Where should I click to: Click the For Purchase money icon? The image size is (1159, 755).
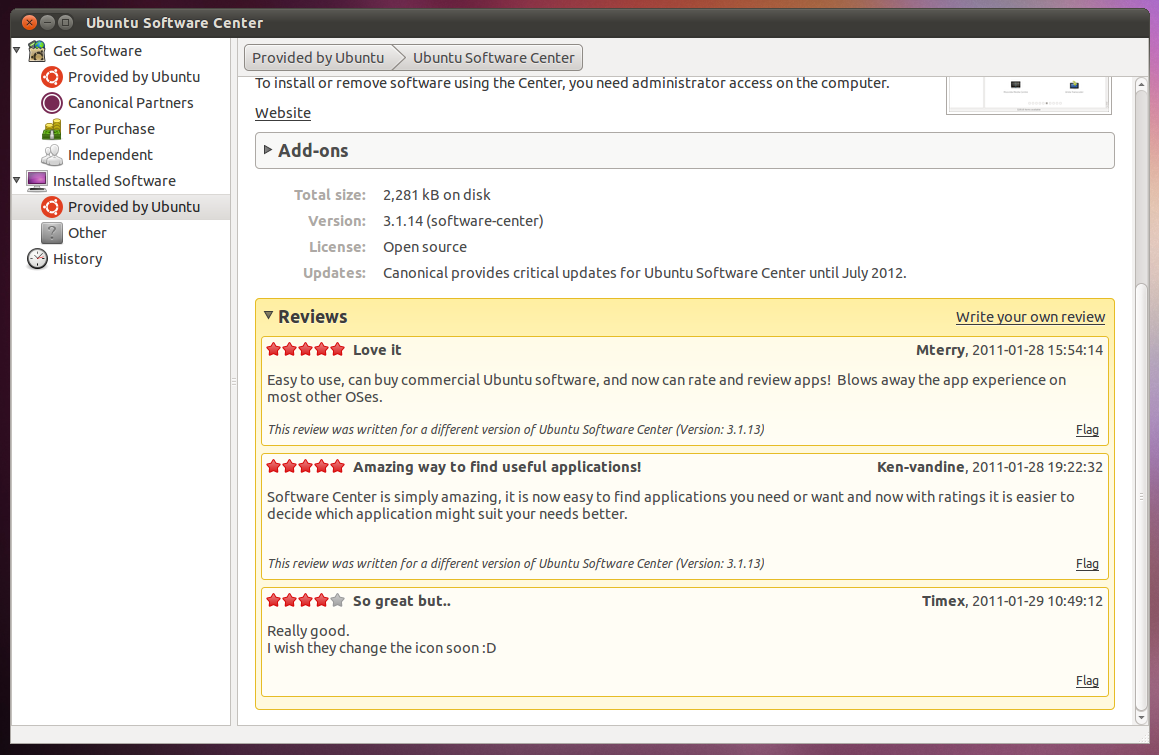[x=52, y=129]
